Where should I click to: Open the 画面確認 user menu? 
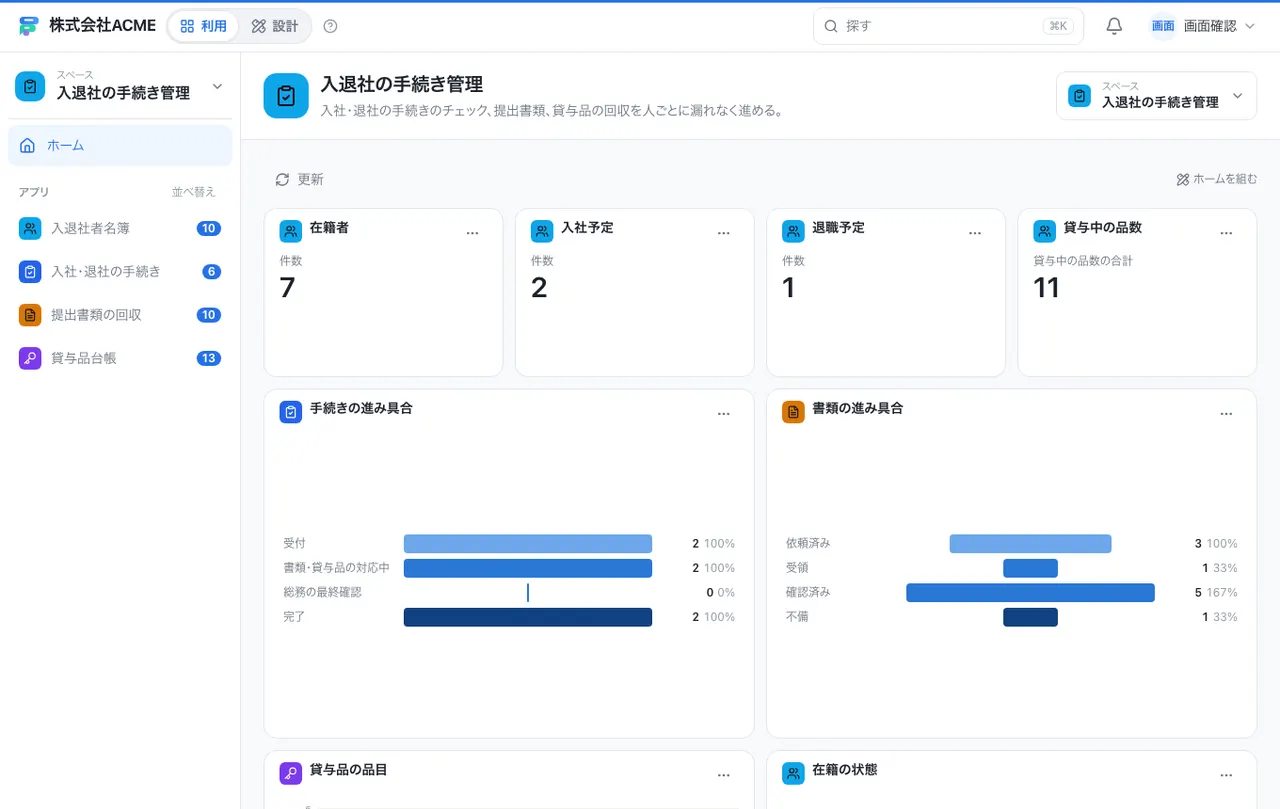click(1202, 26)
